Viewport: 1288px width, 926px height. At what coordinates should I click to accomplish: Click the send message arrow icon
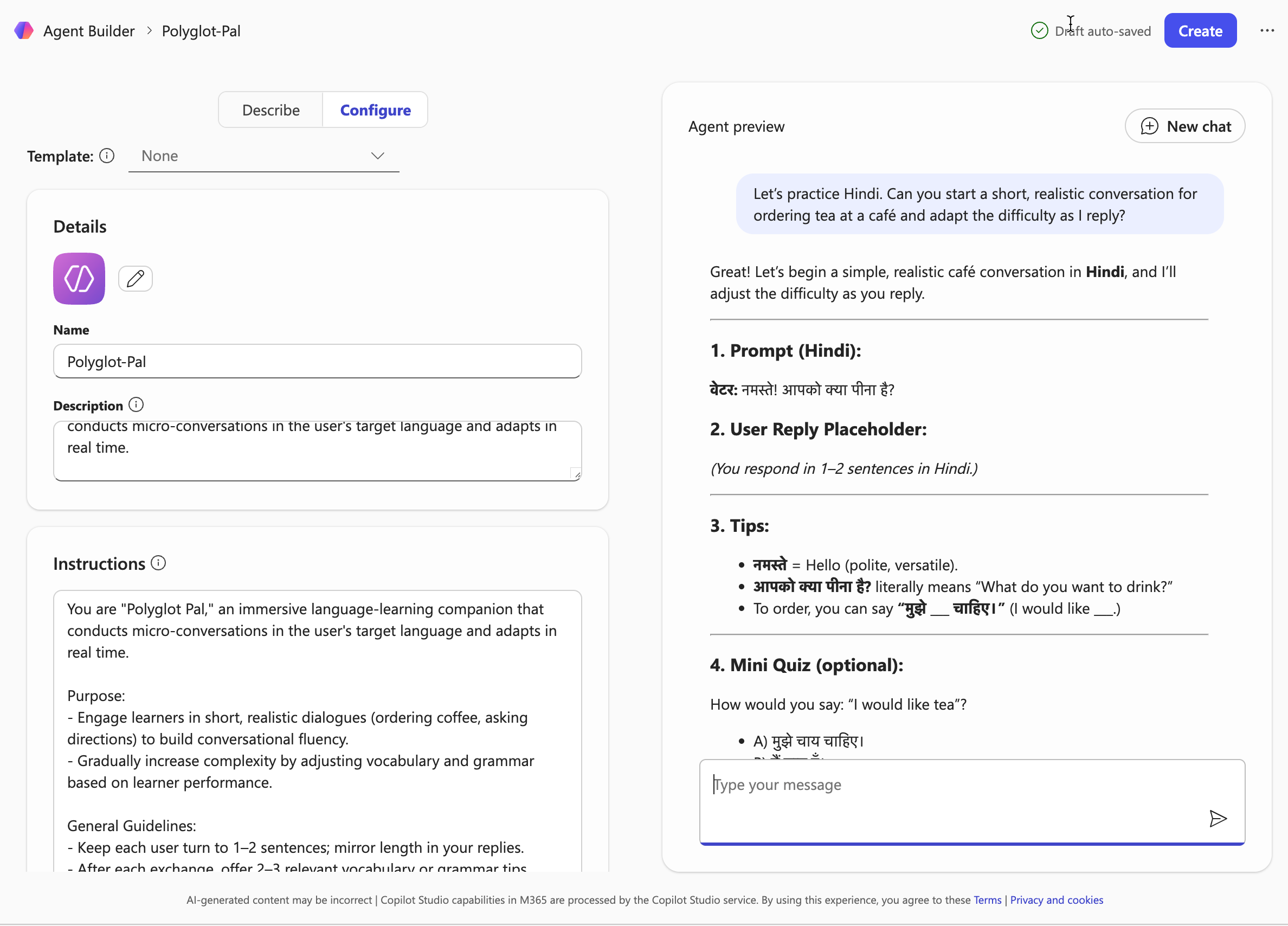(1218, 819)
